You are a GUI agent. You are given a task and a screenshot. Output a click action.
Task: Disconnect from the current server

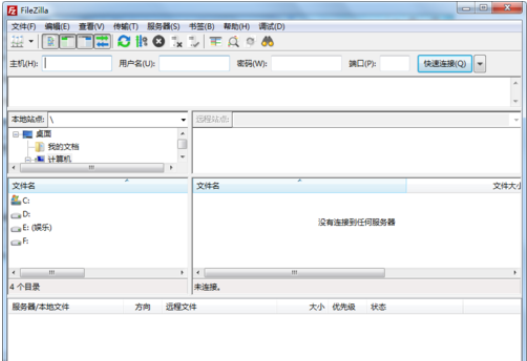pyautogui.click(x=177, y=42)
